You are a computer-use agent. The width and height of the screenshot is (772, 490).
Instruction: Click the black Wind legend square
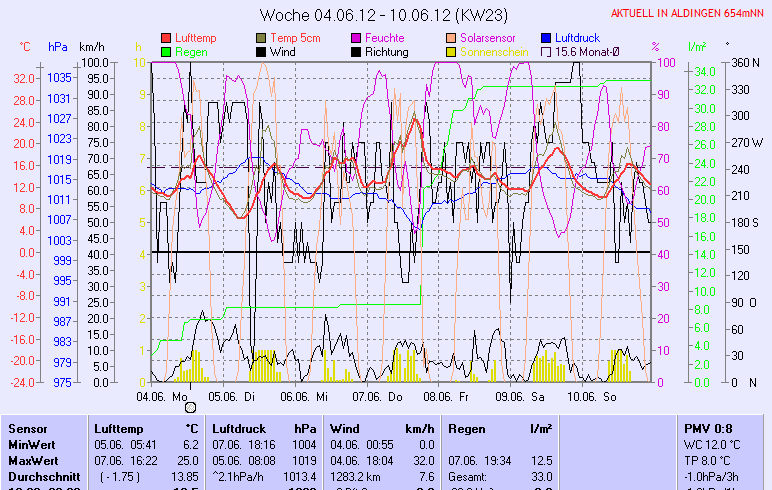coord(262,51)
